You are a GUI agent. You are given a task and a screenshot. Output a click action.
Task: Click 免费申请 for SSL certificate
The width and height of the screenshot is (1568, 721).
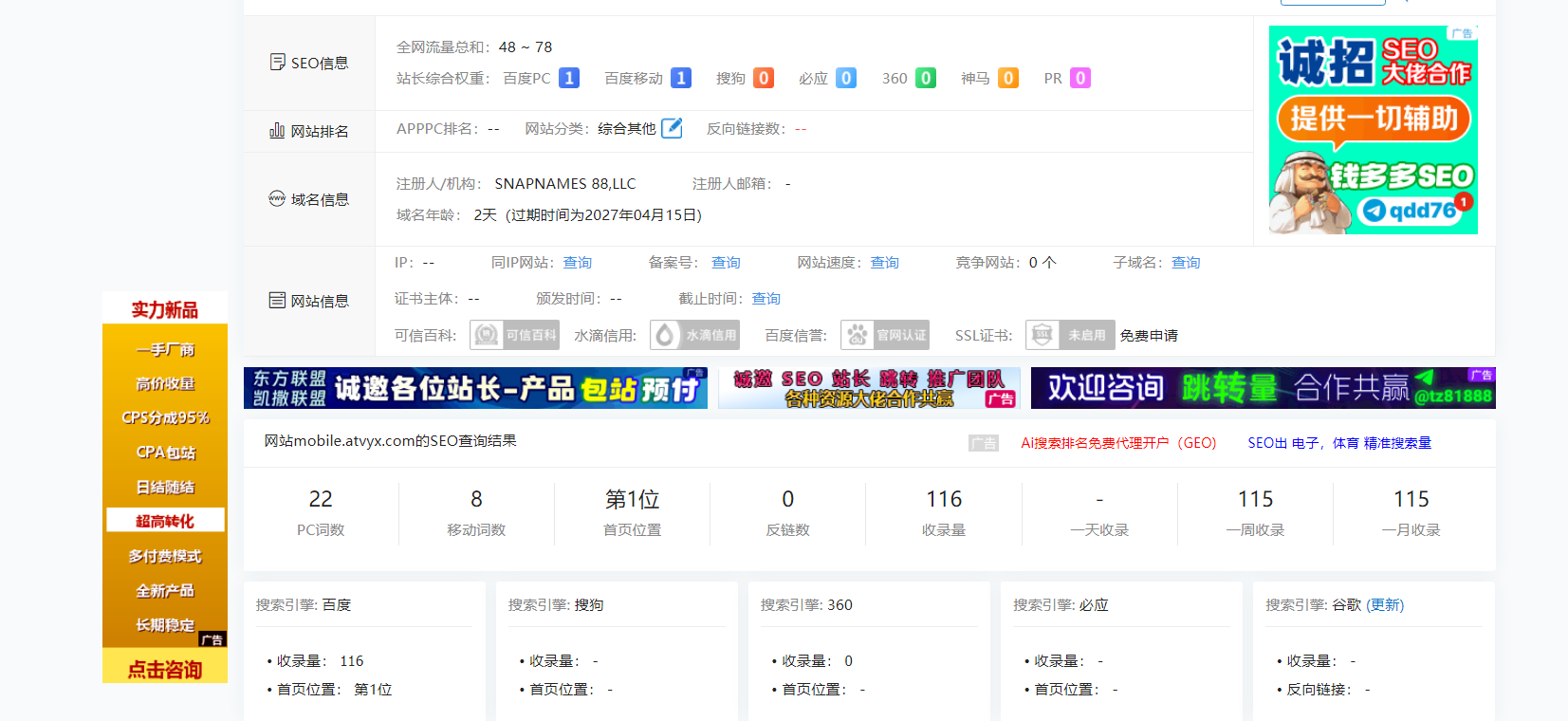[x=1149, y=336]
